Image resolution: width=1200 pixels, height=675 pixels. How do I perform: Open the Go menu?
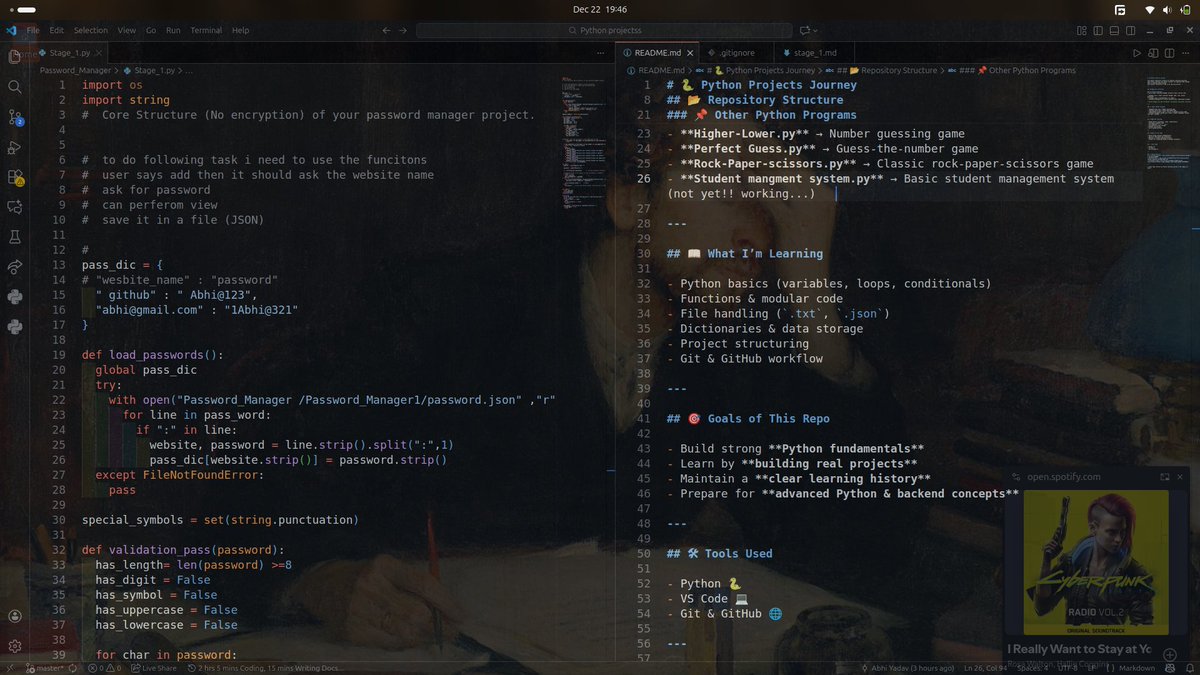pyautogui.click(x=151, y=31)
